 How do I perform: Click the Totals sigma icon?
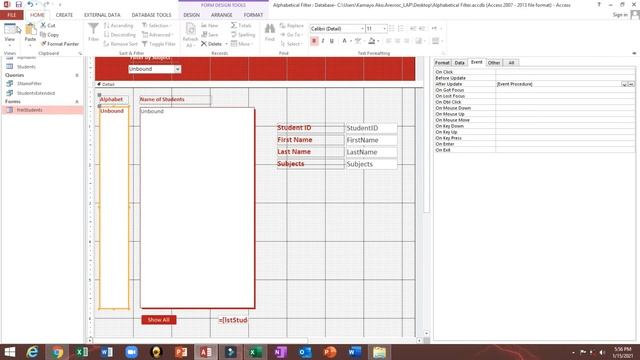[241, 25]
